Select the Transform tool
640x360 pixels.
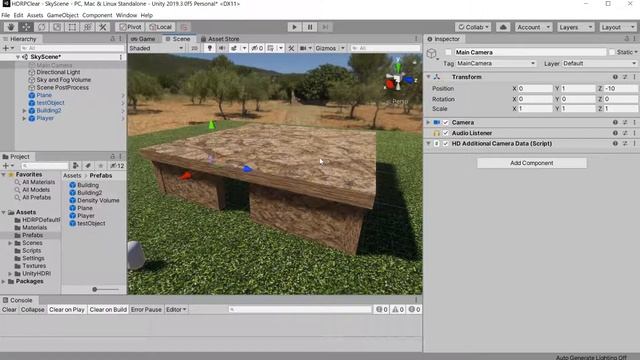coord(87,27)
